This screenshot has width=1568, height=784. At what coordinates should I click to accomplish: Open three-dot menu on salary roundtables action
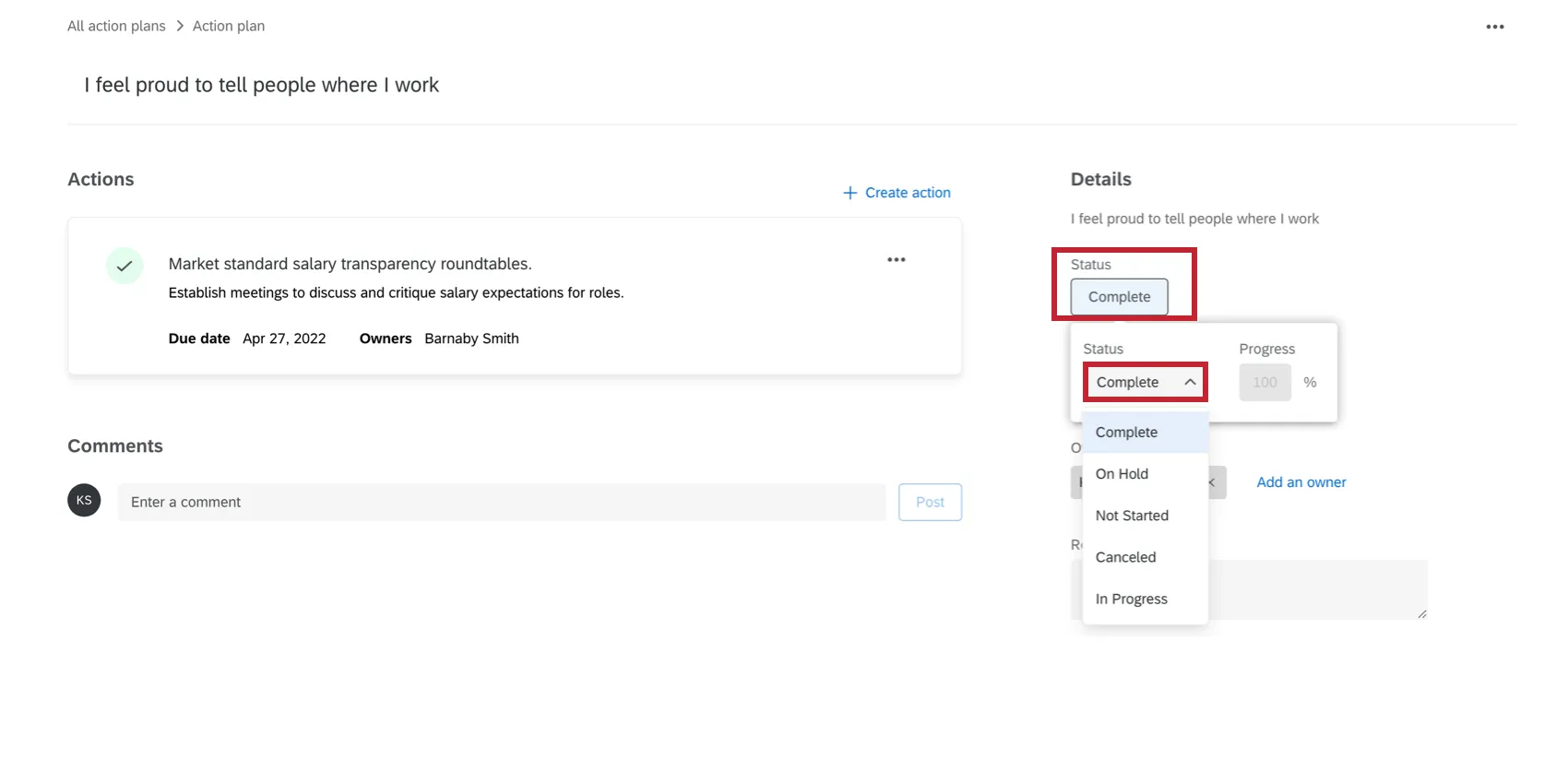896,260
